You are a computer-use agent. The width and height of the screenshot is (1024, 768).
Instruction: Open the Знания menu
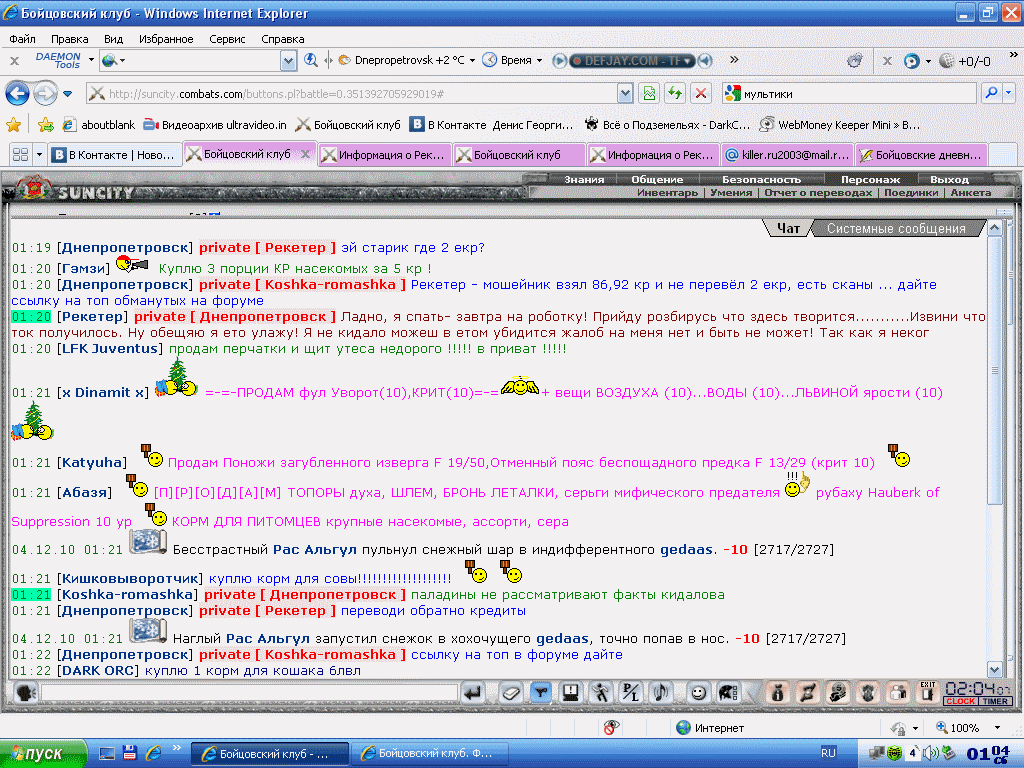pos(584,179)
